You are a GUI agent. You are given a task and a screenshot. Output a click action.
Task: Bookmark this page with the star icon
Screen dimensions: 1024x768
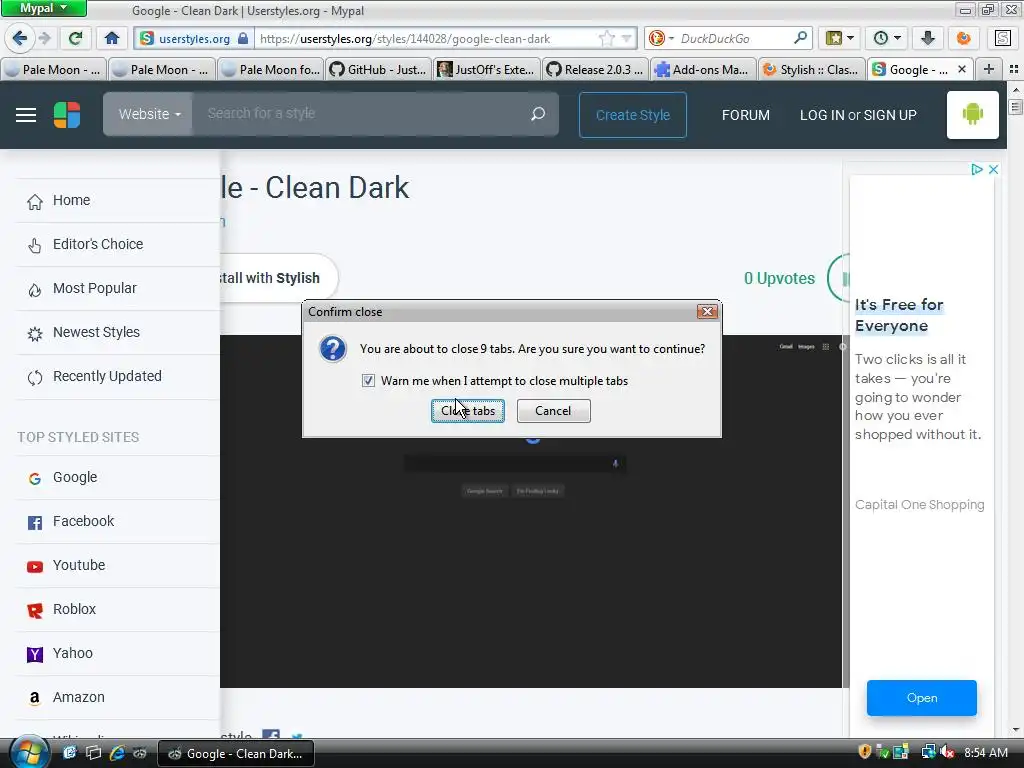607,39
